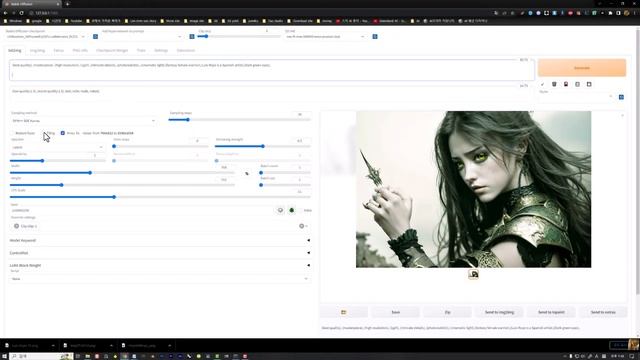Screen dimensions: 640x360
Task: Click the Save button below the image
Action: click(x=396, y=312)
